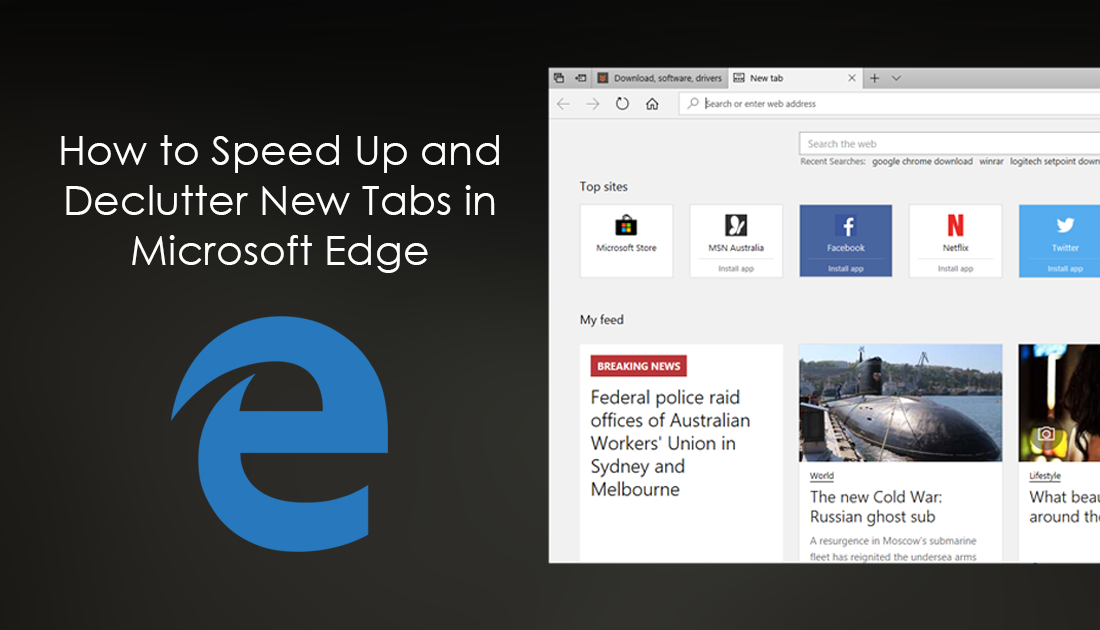
Task: Click Install app under Twitter
Action: [x=1065, y=269]
